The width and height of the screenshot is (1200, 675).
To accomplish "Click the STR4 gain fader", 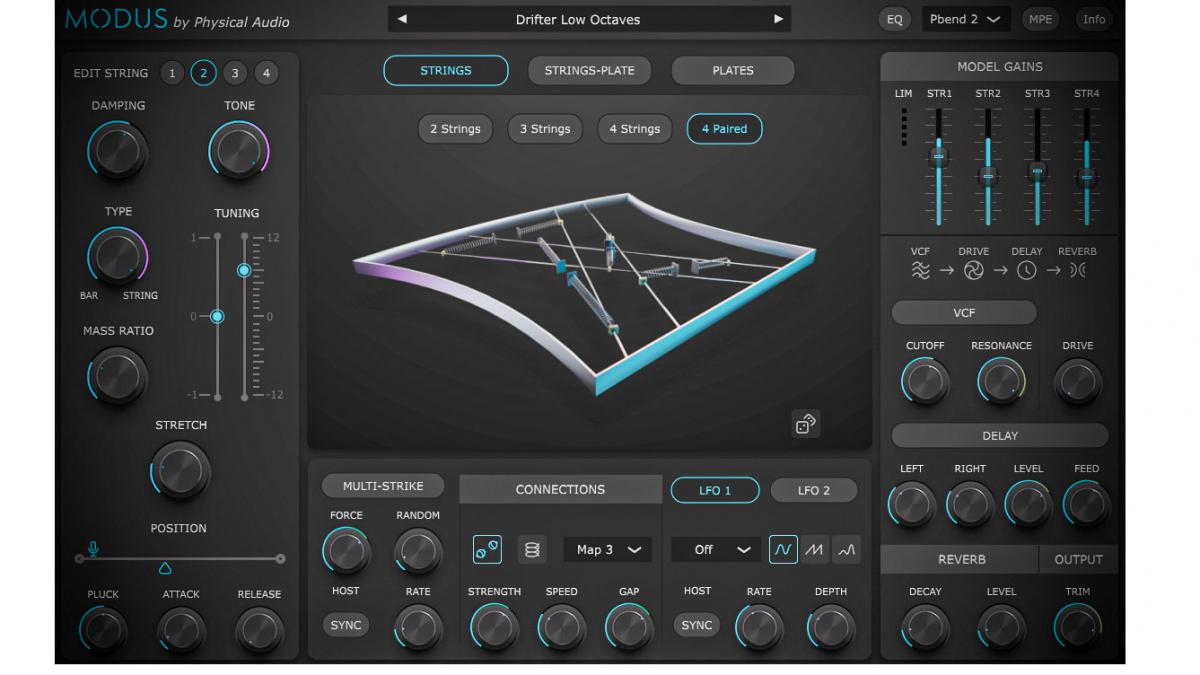I will [1087, 176].
